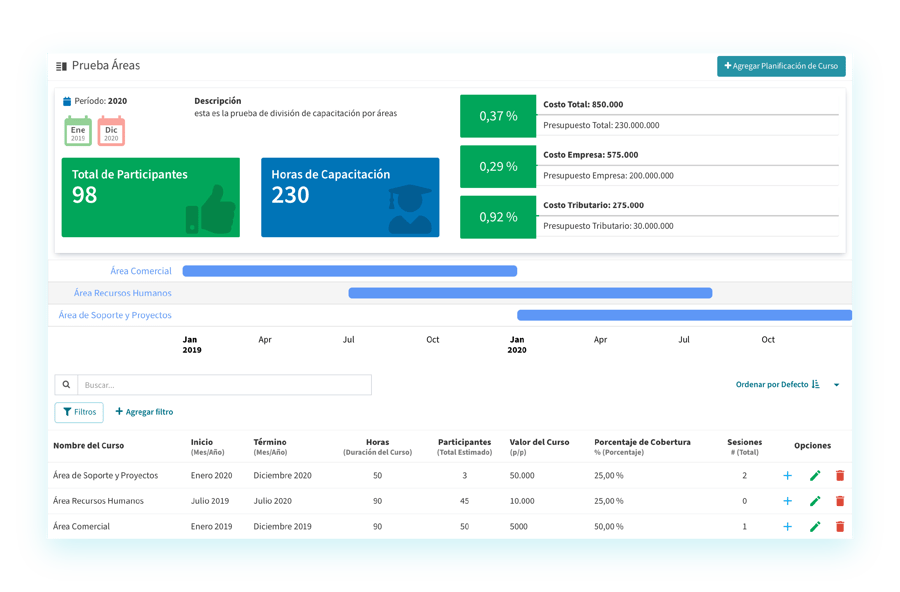The height and width of the screenshot is (592, 900).
Task: Click the plus icon in Área Comercial row
Action: tap(787, 526)
